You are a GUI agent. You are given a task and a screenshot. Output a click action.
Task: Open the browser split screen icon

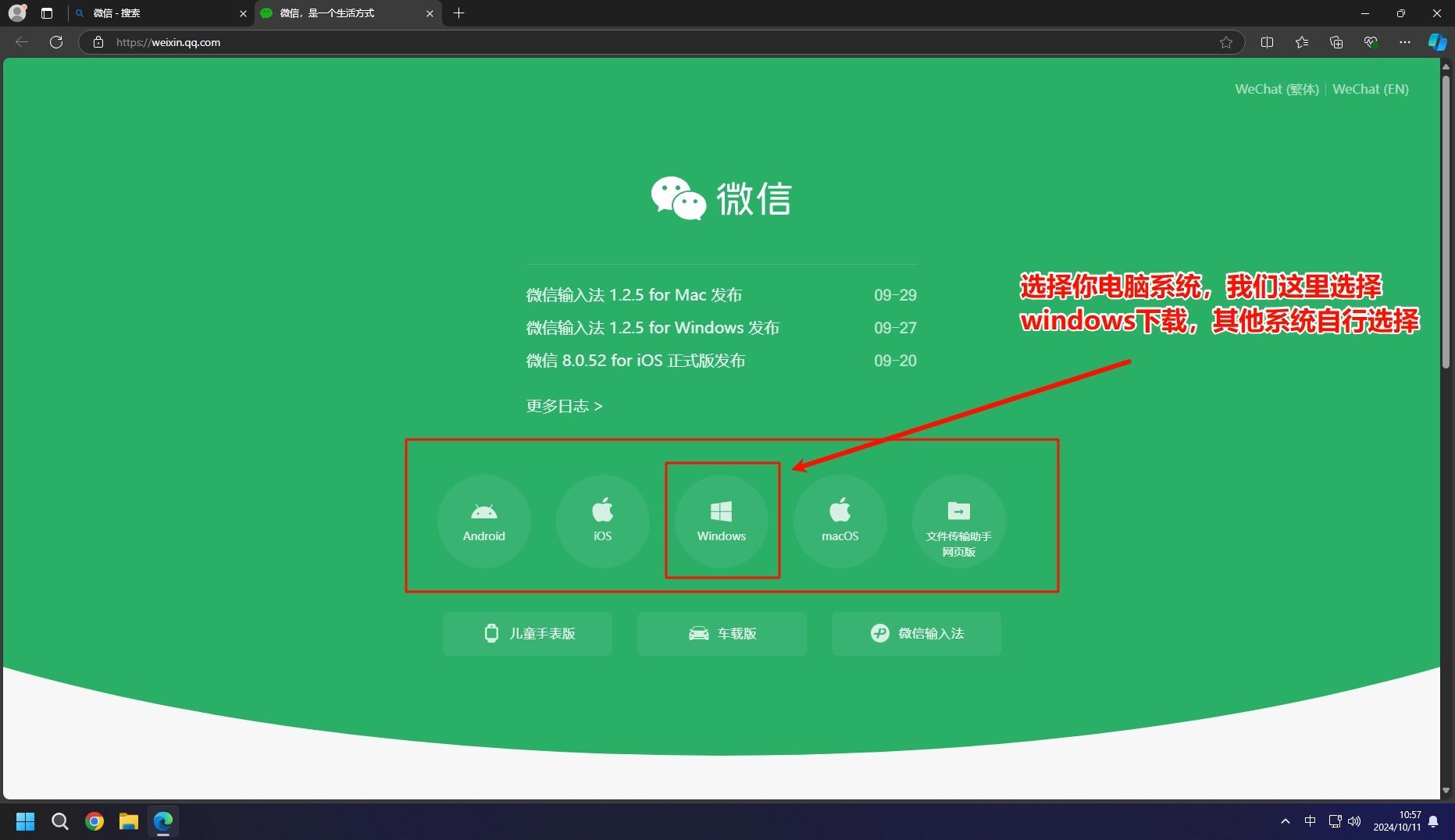[x=1267, y=42]
